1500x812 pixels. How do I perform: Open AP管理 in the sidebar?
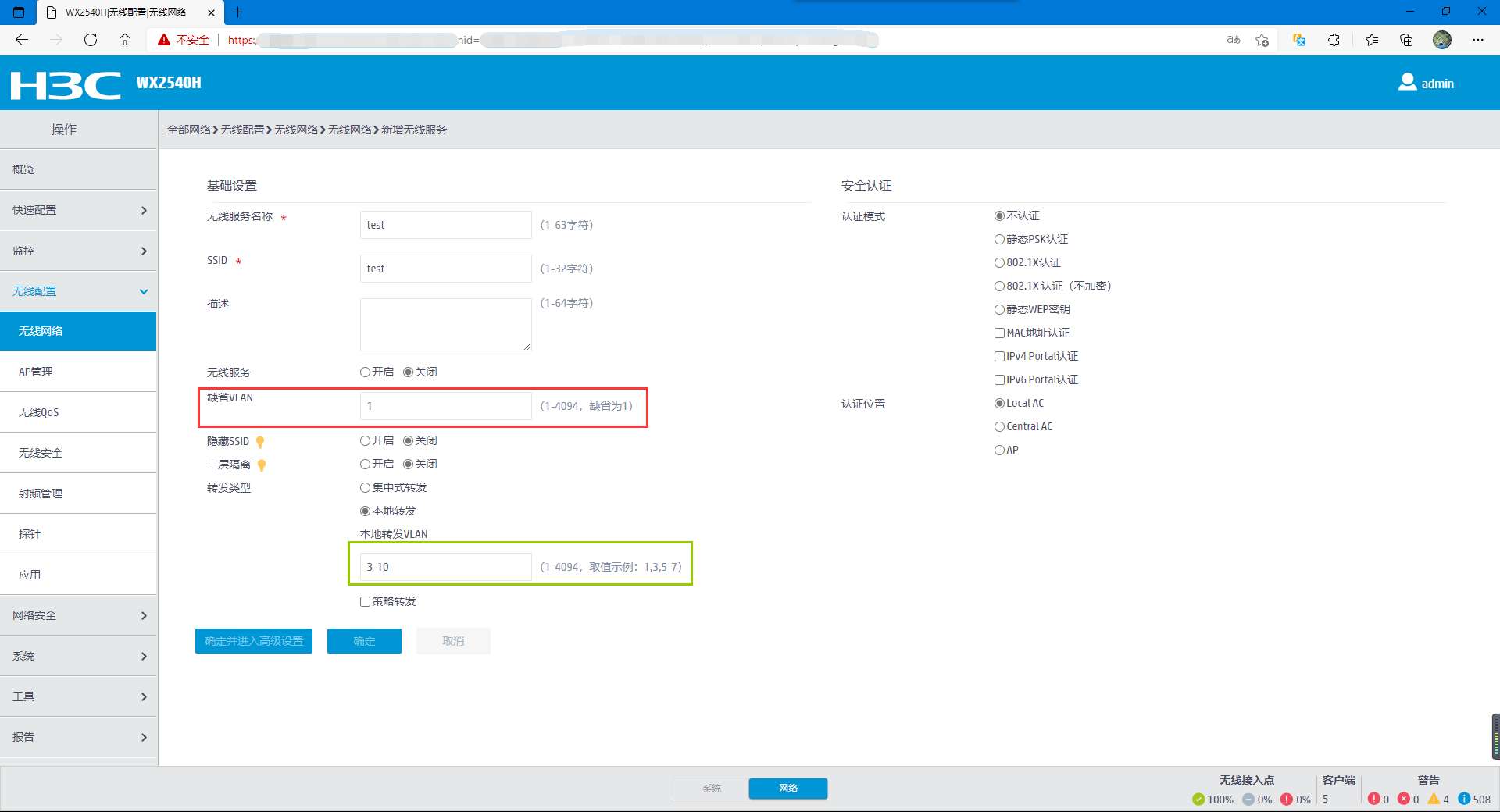(78, 372)
